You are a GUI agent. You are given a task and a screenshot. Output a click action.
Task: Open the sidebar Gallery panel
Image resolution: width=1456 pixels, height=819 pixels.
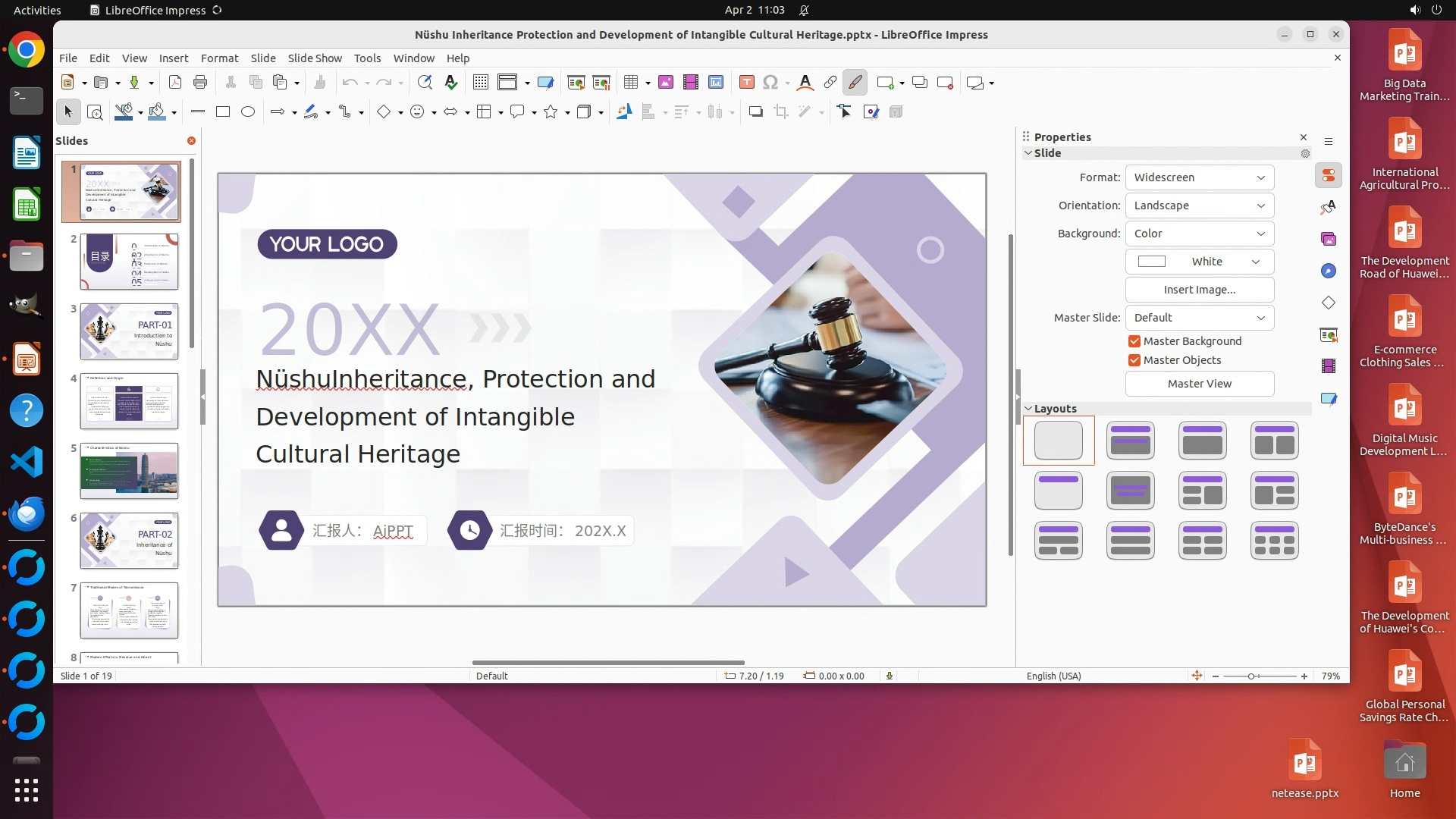[x=1329, y=239]
